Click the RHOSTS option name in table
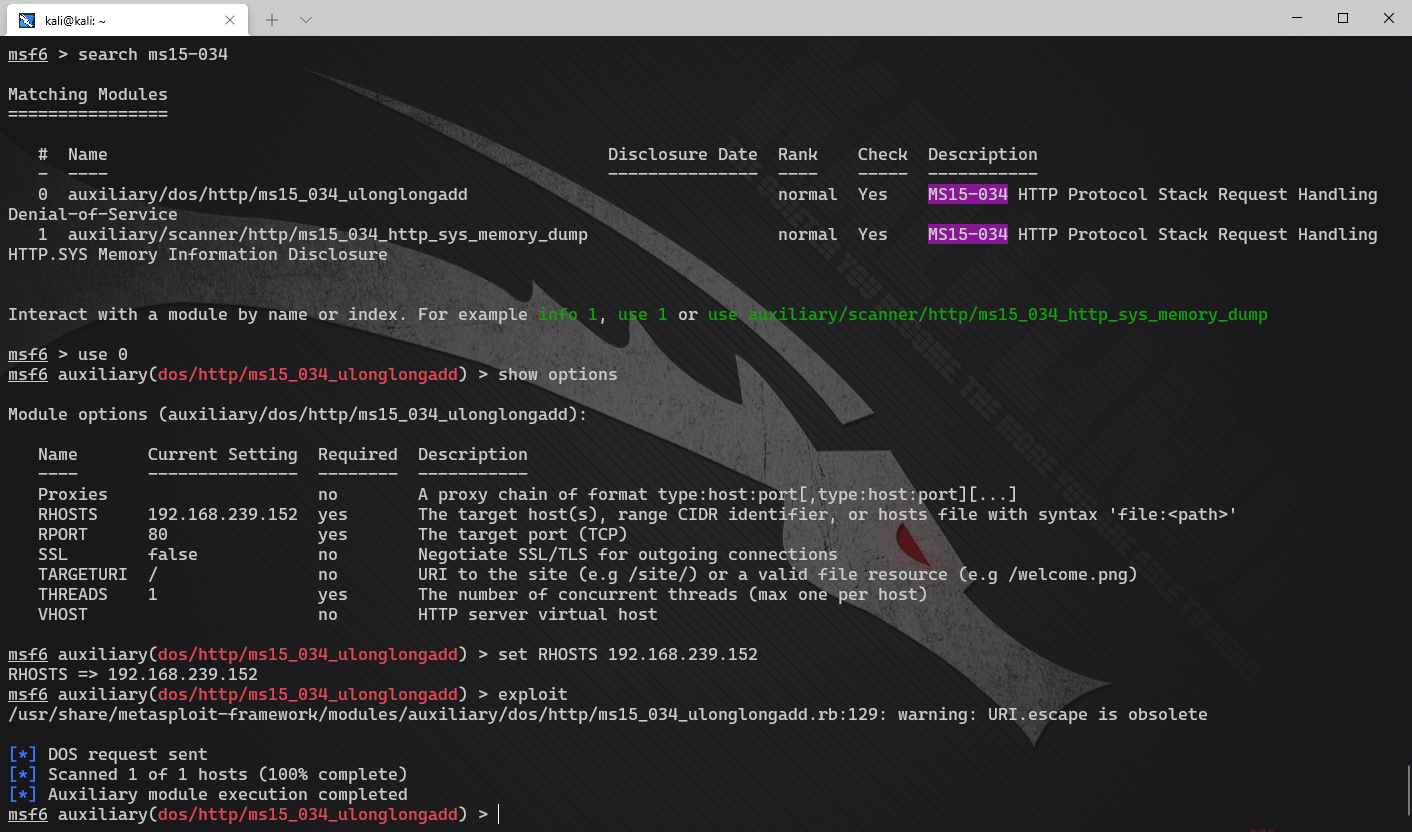Viewport: 1412px width, 832px height. pos(68,514)
